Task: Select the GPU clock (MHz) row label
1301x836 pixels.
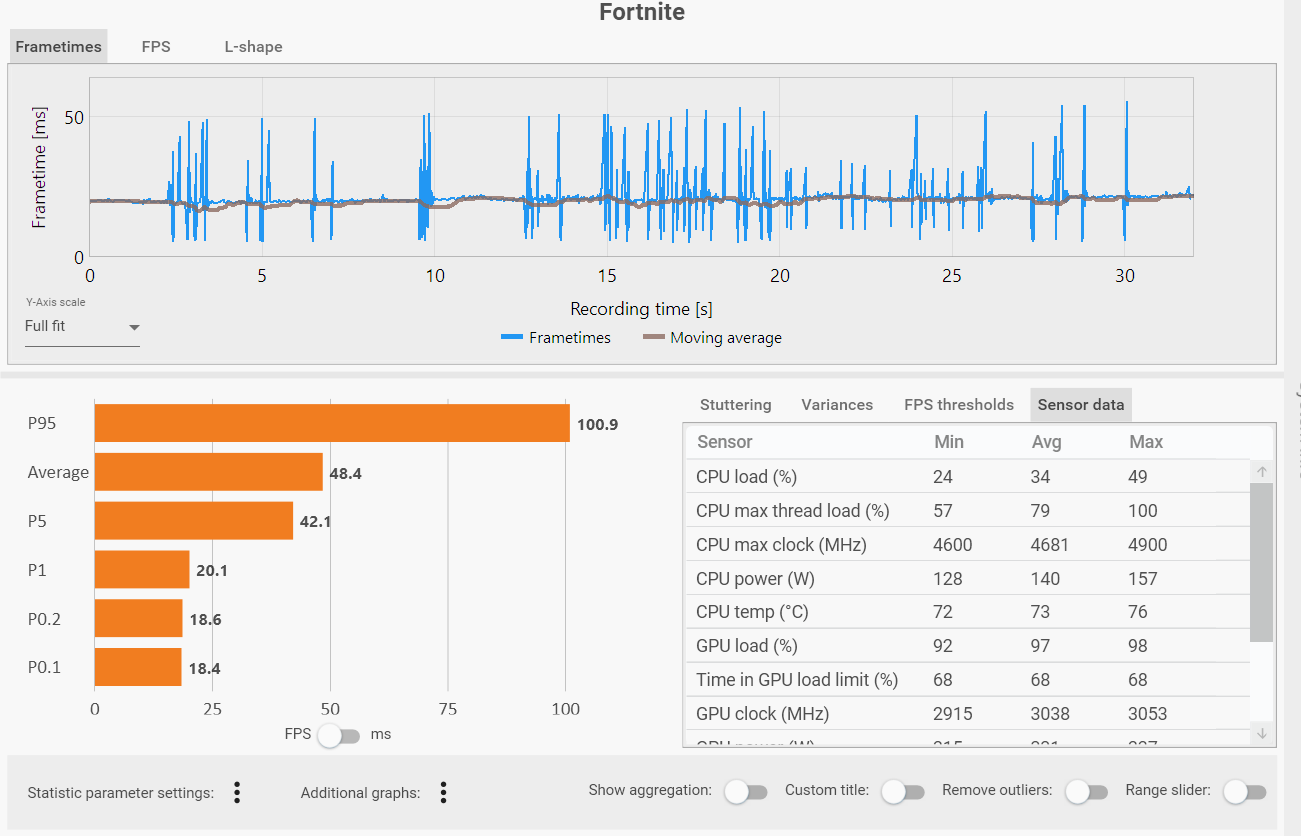Action: tap(762, 714)
